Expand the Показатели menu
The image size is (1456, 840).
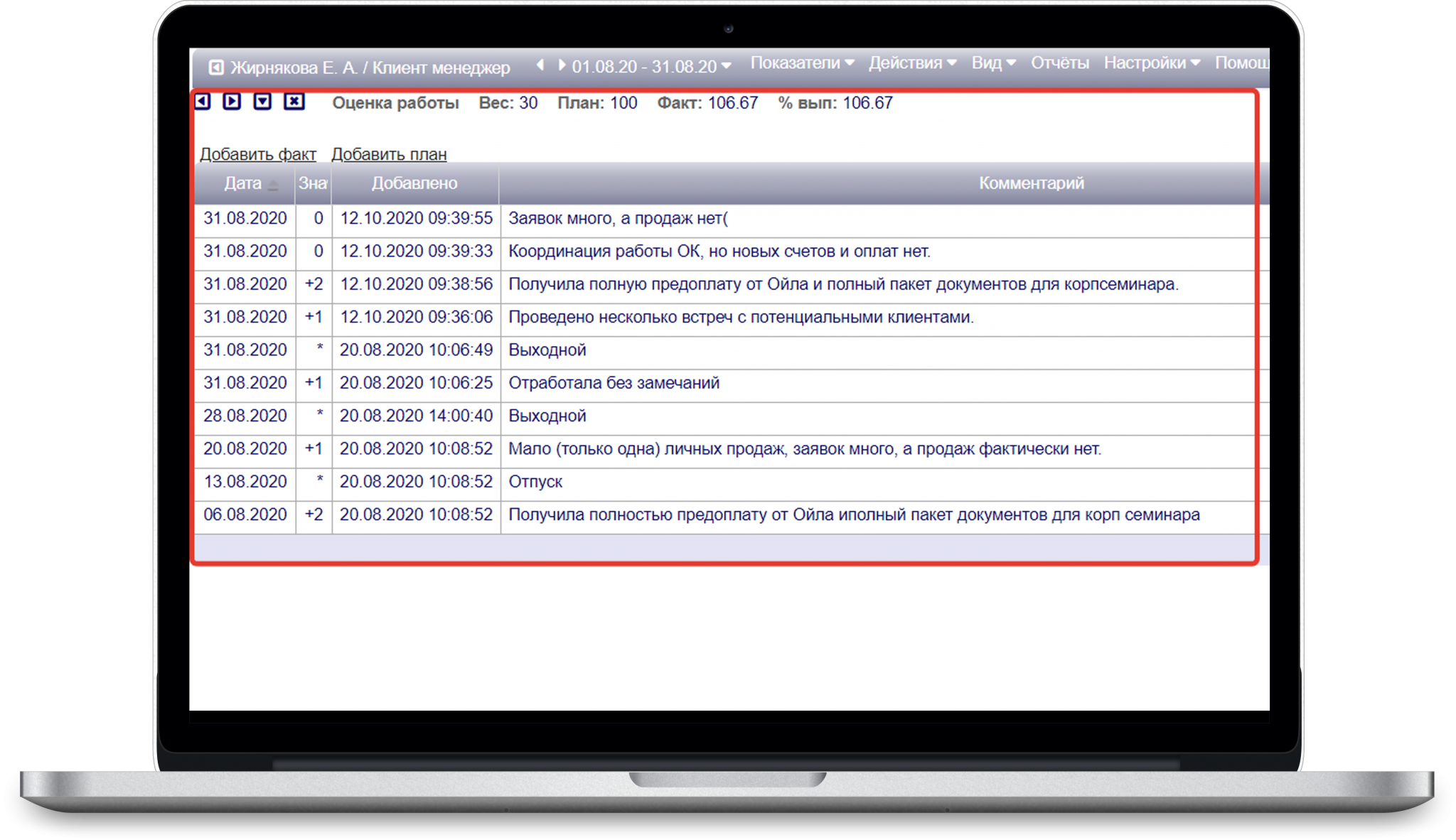click(x=802, y=63)
